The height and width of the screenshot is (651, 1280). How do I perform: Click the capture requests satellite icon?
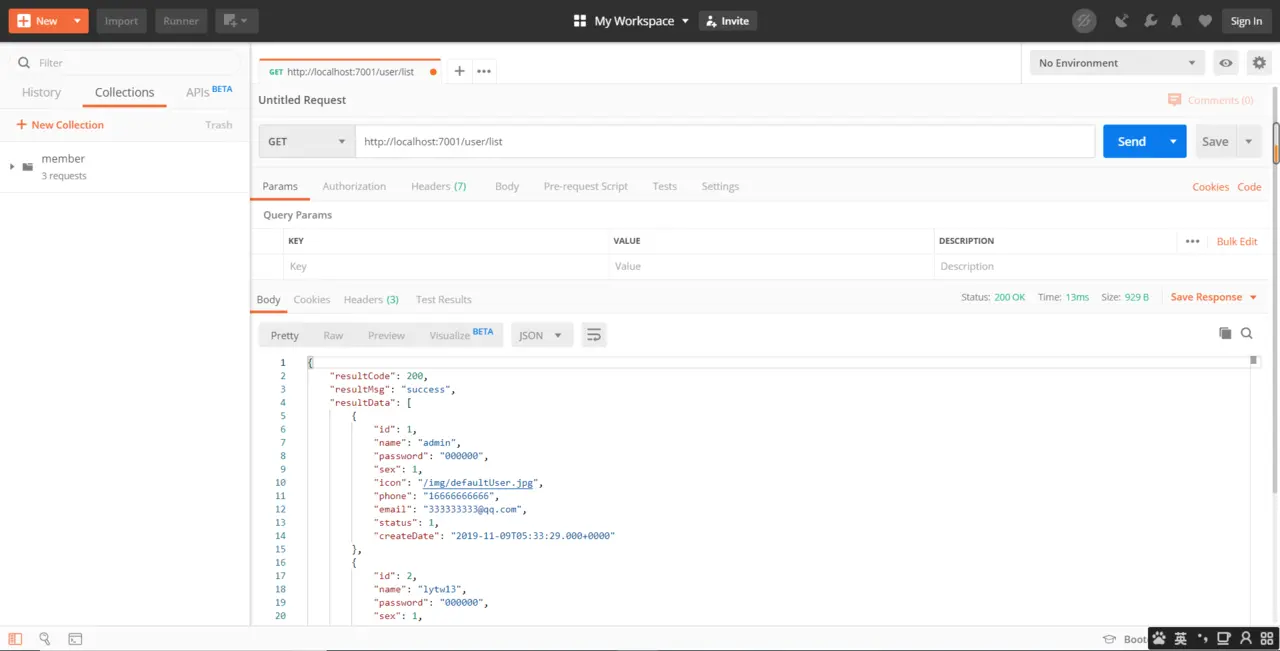[1122, 21]
